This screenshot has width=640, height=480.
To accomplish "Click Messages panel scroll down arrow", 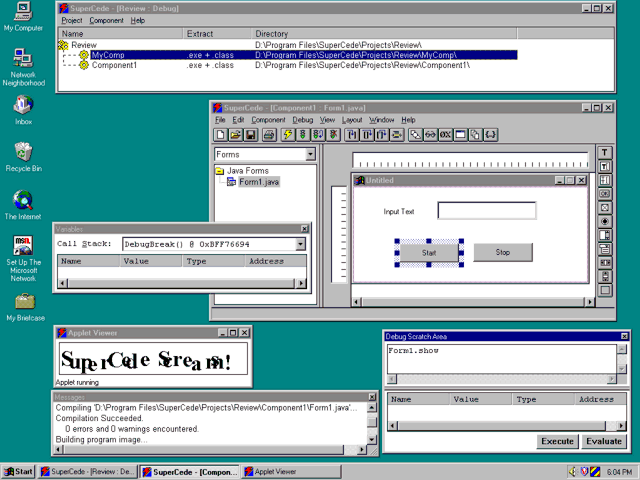I will [x=372, y=440].
